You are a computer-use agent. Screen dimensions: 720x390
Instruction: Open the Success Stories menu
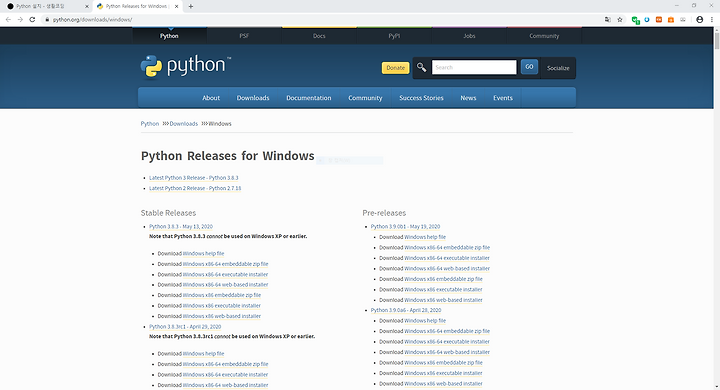(x=422, y=98)
